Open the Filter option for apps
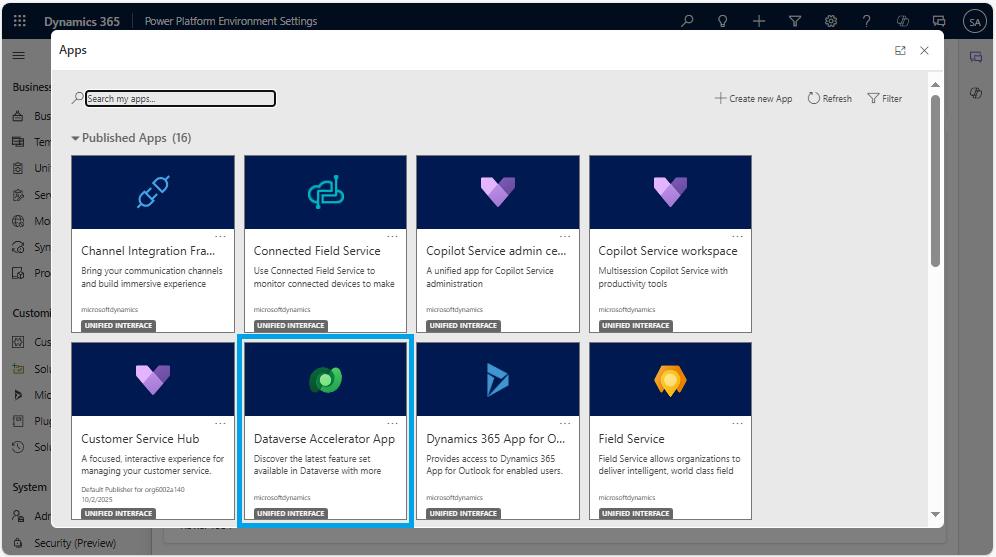 [x=884, y=98]
